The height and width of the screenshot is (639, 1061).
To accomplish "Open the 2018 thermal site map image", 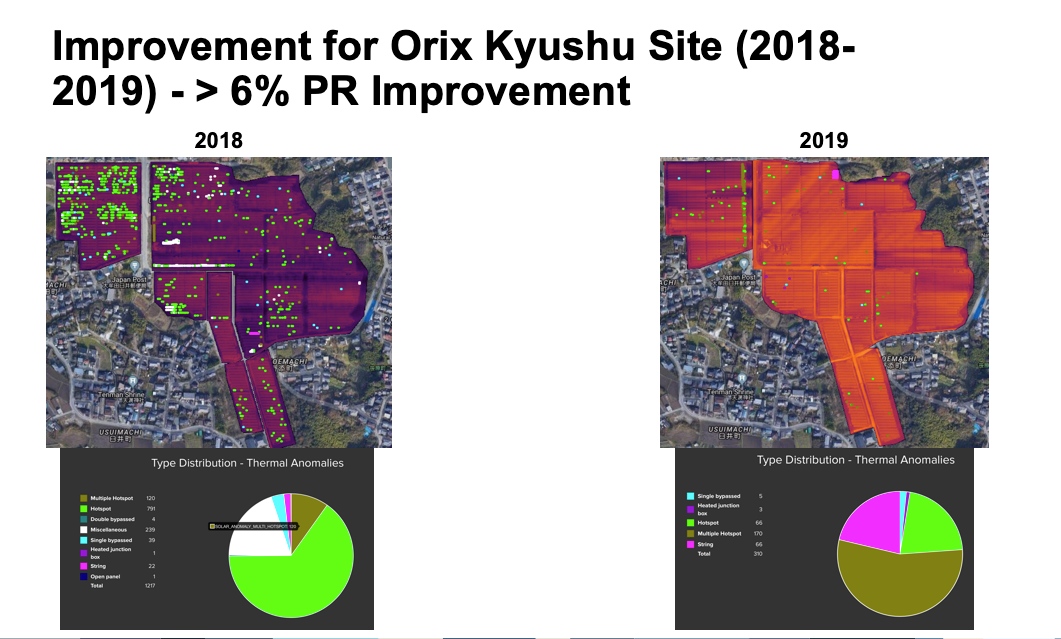I will 218,302.
